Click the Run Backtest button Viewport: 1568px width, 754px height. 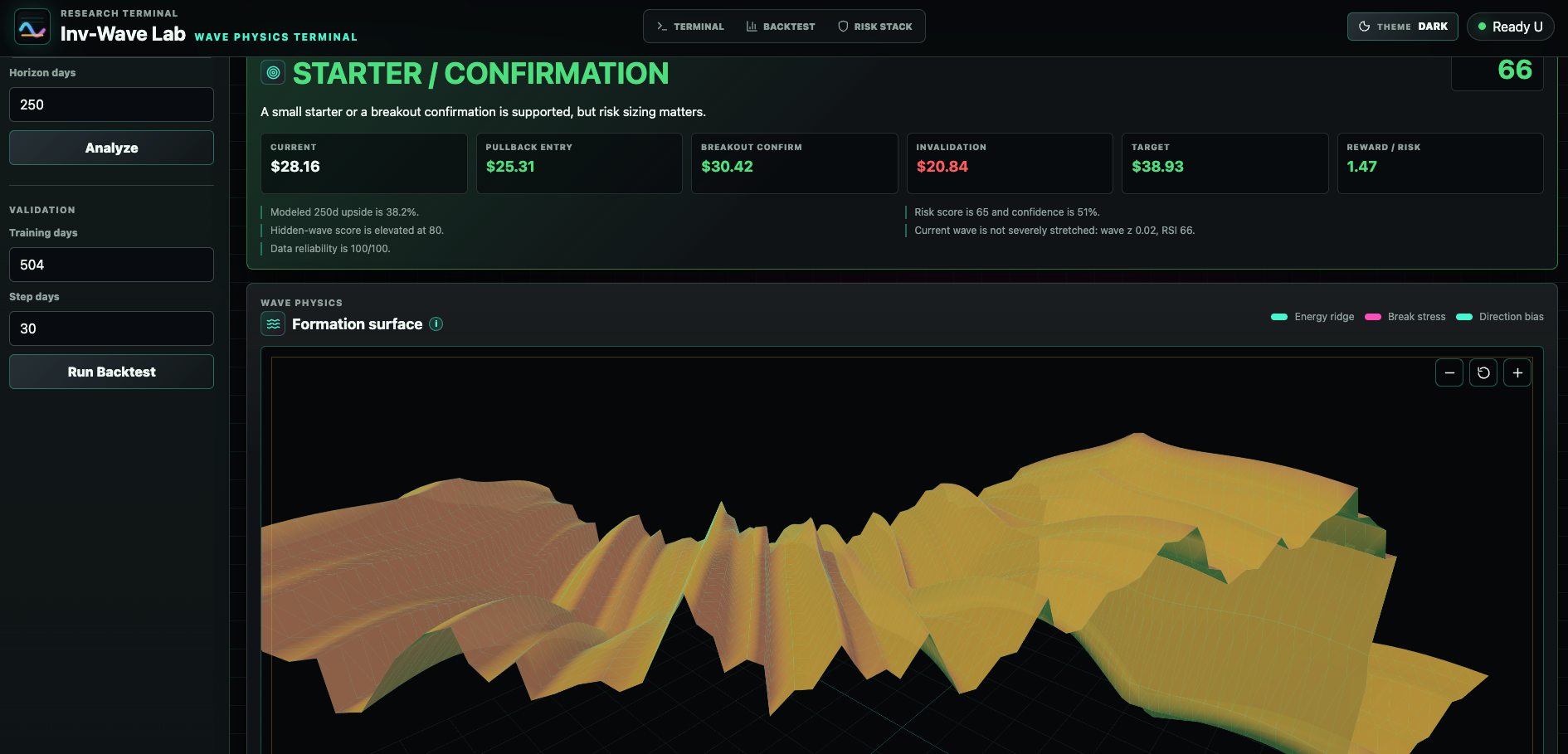(x=111, y=372)
